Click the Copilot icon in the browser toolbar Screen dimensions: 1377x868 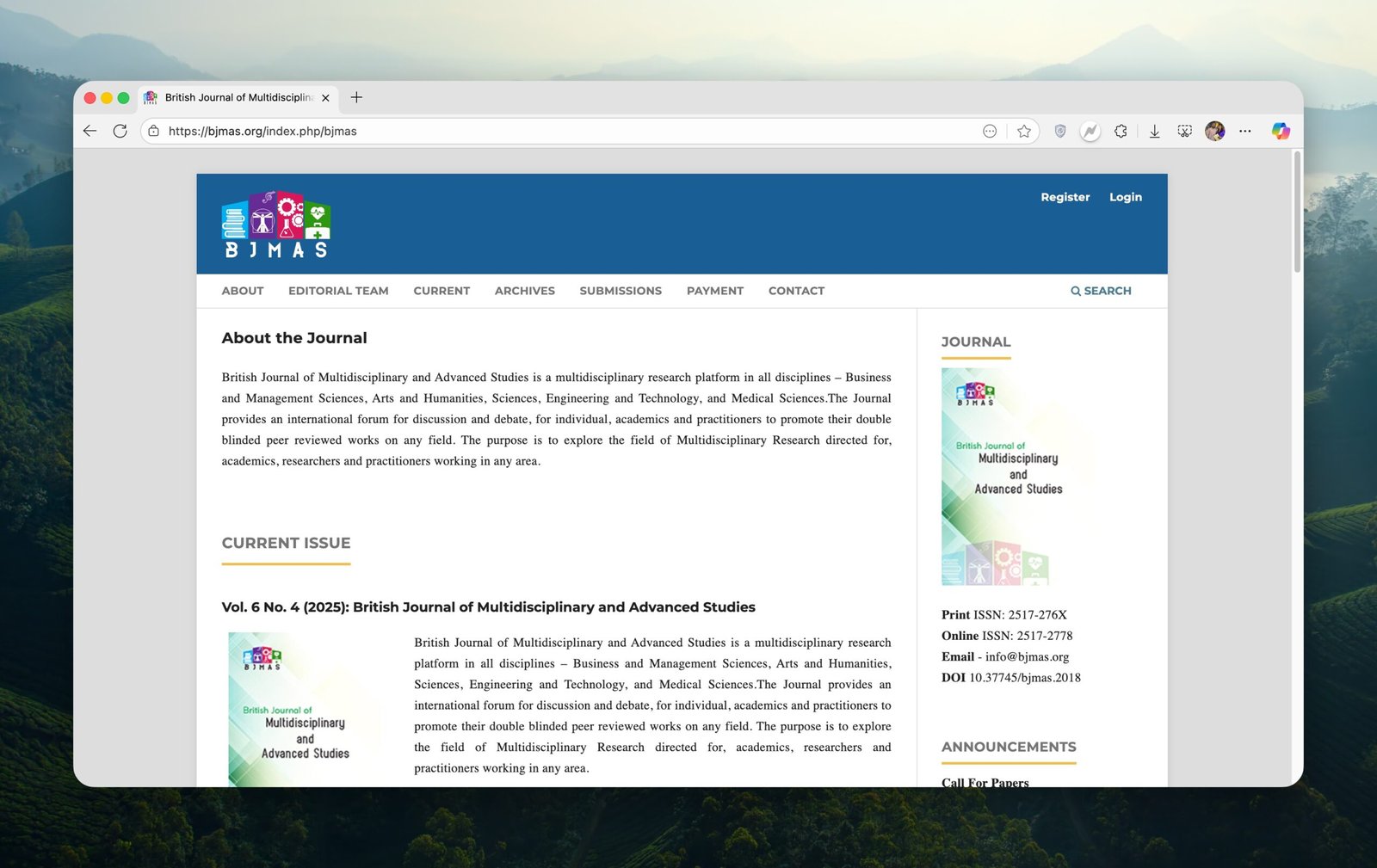(1281, 131)
